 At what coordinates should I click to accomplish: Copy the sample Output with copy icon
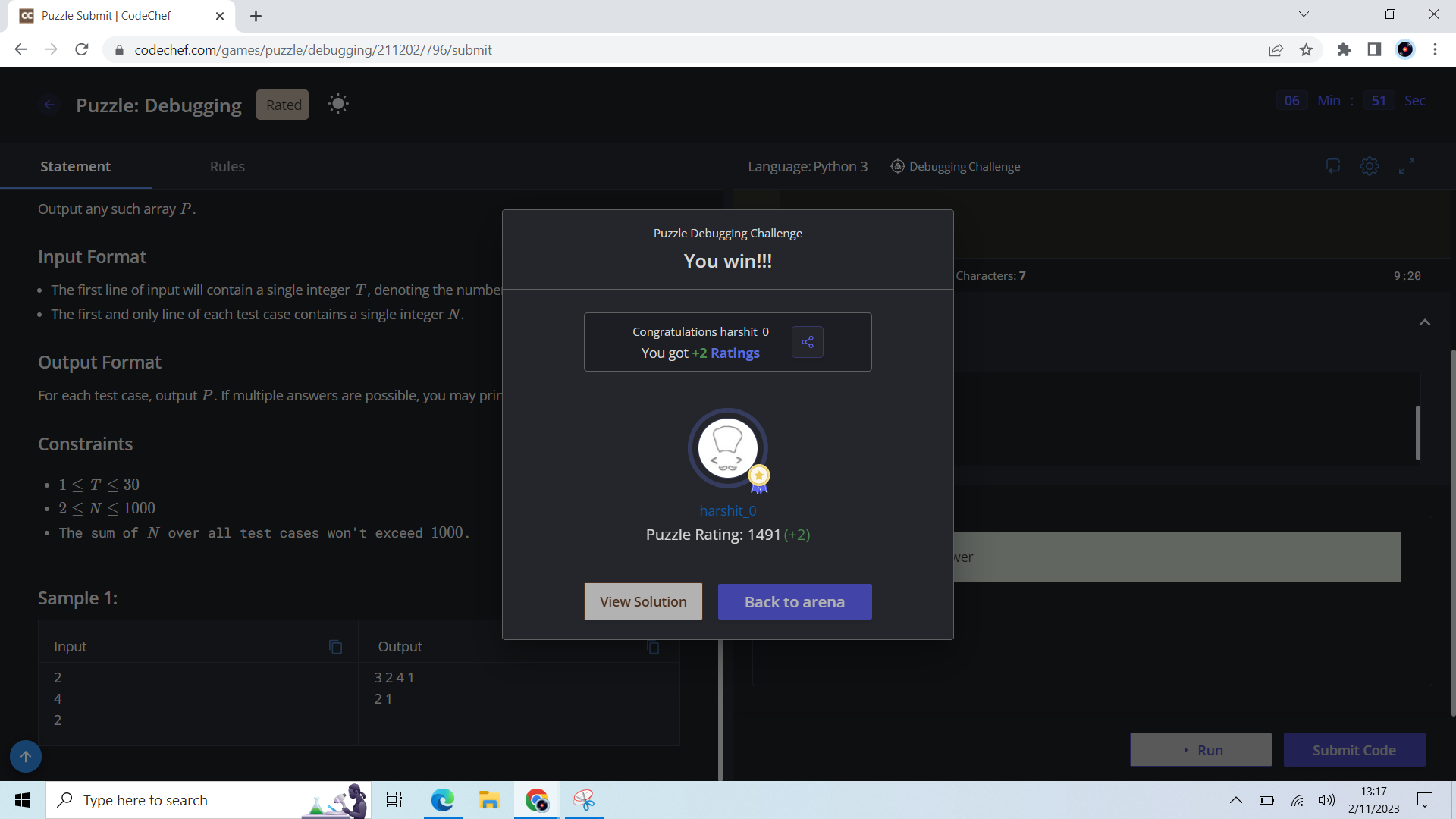[653, 647]
